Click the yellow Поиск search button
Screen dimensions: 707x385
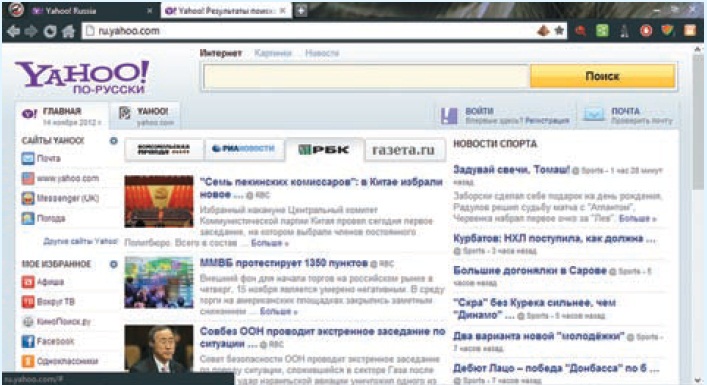pos(602,76)
